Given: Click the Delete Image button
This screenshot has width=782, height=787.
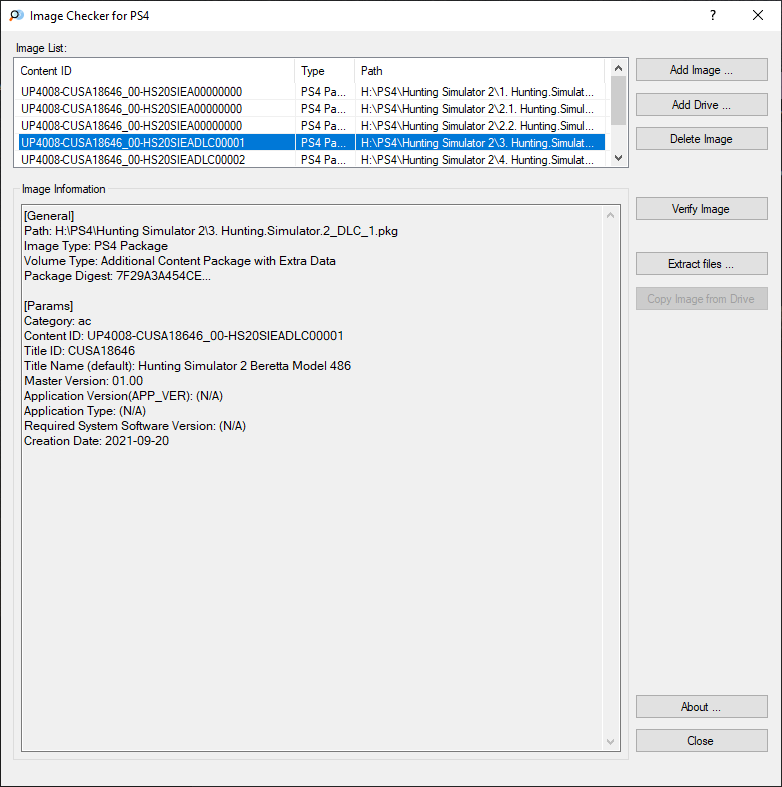Looking at the screenshot, I should click(x=701, y=139).
